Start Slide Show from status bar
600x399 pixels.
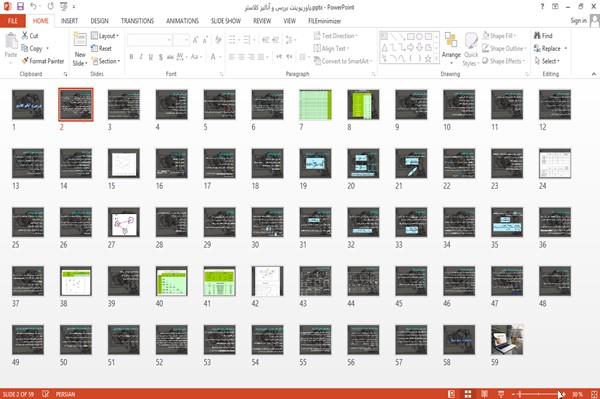(501, 394)
